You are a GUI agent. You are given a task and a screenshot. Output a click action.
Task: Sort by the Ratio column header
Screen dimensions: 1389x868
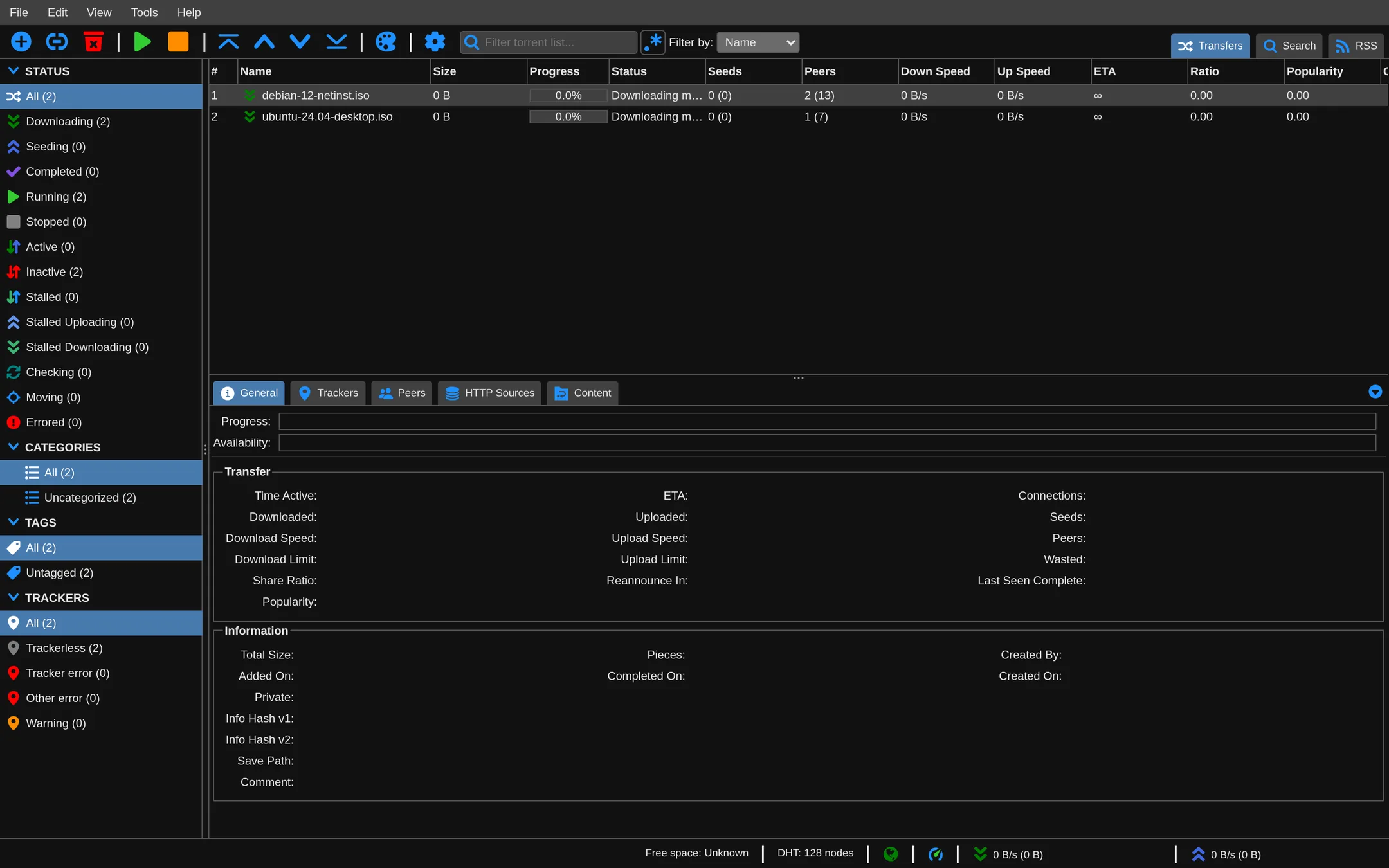pyautogui.click(x=1235, y=71)
